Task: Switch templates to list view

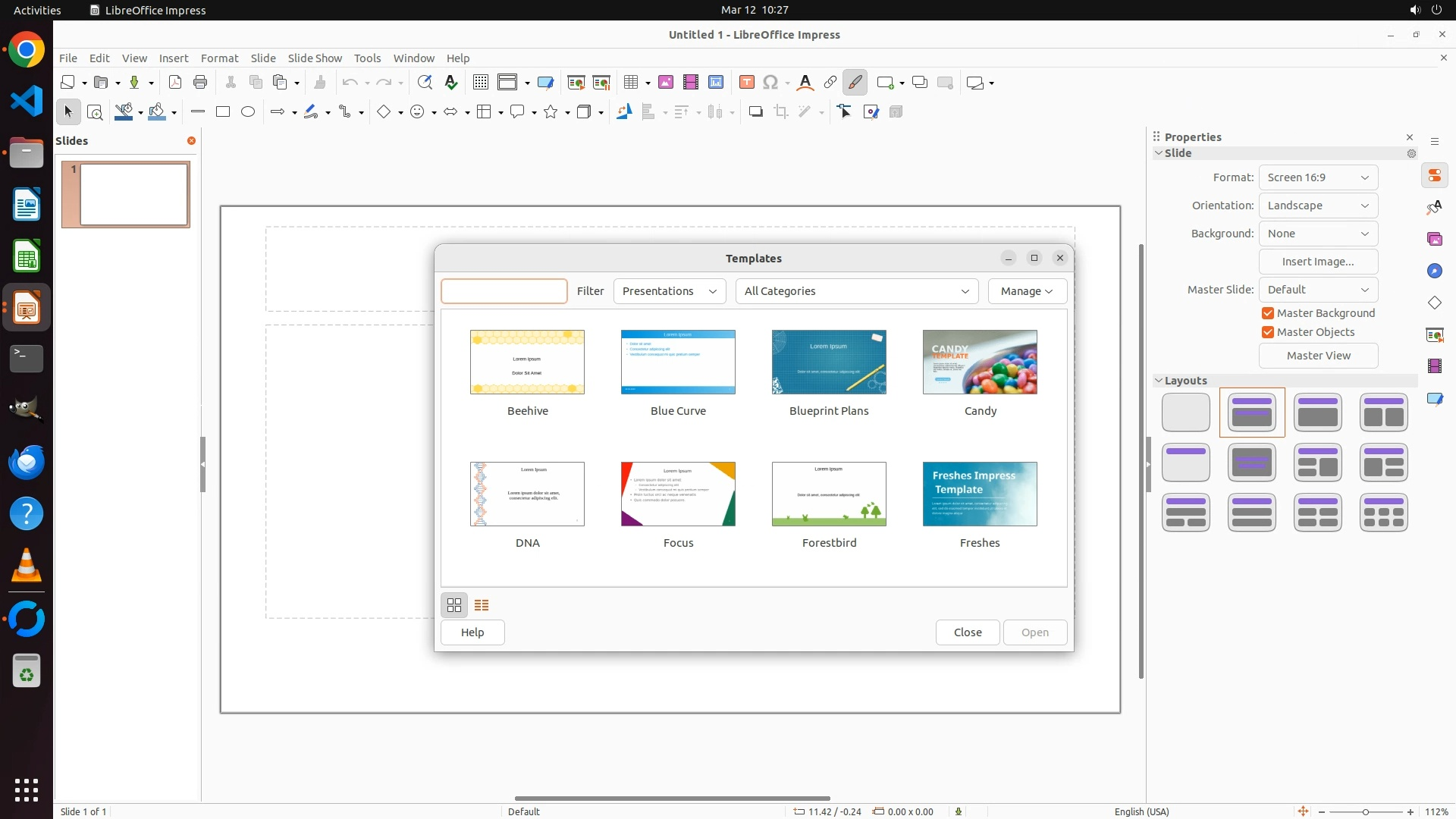Action: 482,605
